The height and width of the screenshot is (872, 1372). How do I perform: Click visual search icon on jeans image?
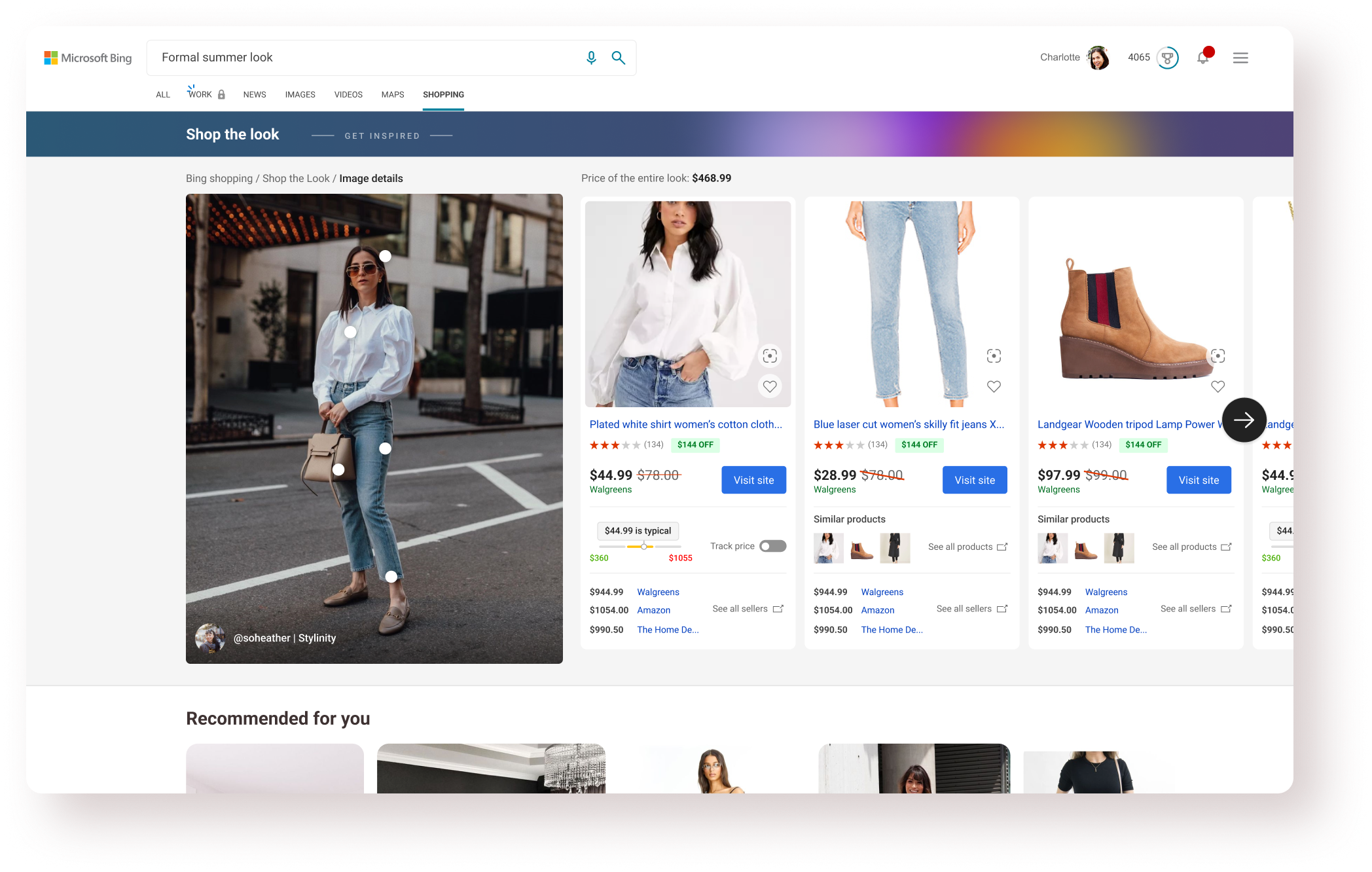click(x=994, y=355)
